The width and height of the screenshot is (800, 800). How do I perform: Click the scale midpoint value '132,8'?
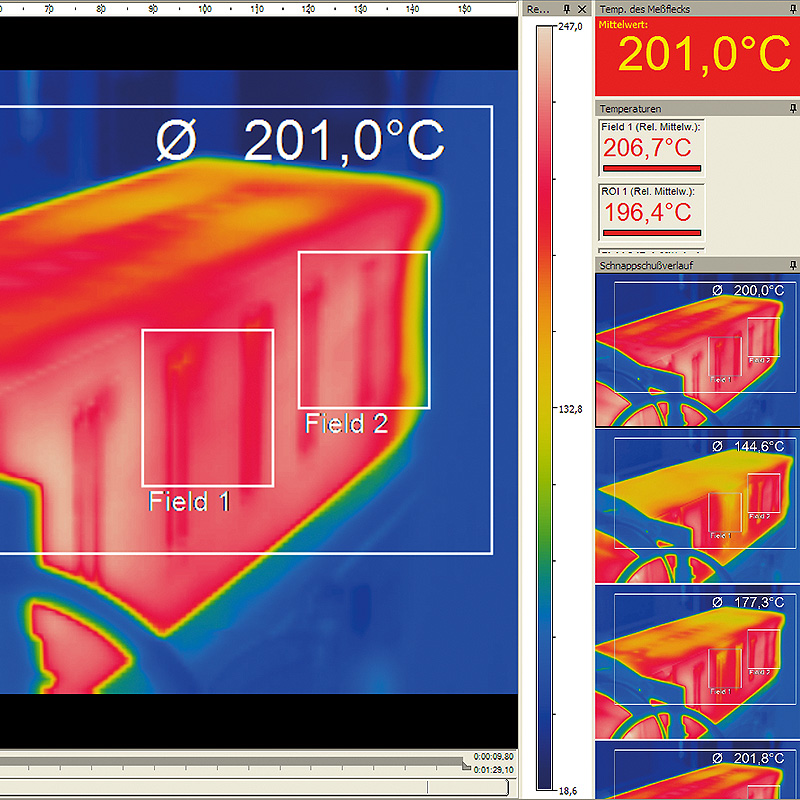pos(570,409)
